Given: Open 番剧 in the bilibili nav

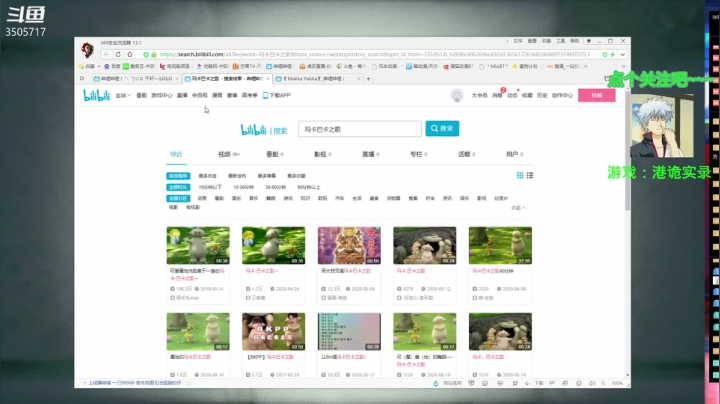Looking at the screenshot, I should tap(141, 95).
